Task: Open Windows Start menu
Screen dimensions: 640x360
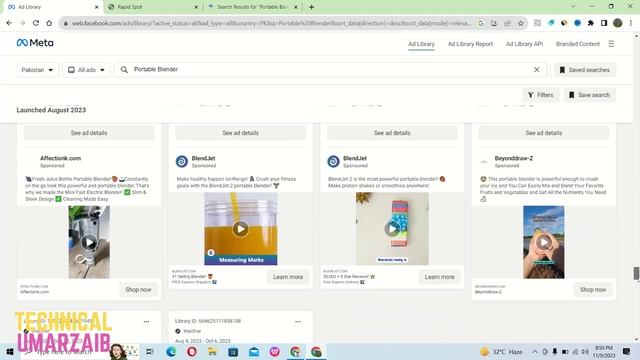Action: coord(10,351)
